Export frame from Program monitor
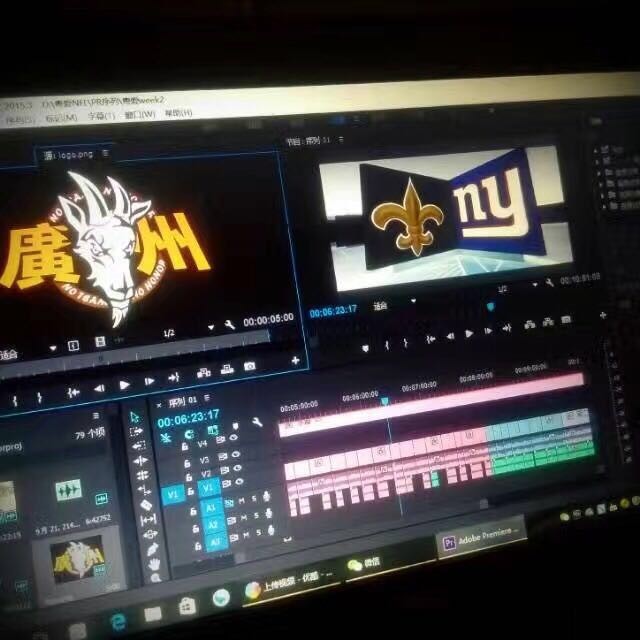Image resolution: width=640 pixels, height=640 pixels. [566, 319]
